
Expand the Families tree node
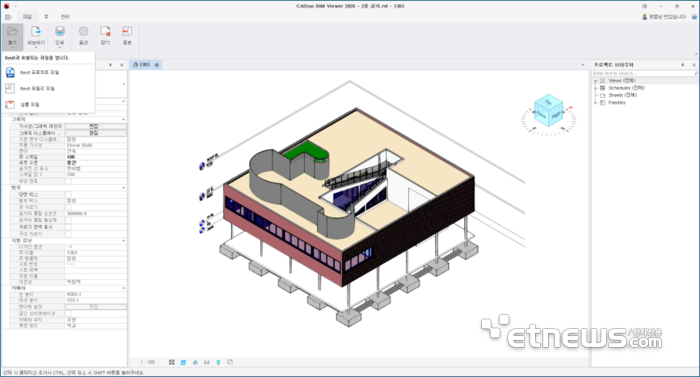pyautogui.click(x=596, y=103)
